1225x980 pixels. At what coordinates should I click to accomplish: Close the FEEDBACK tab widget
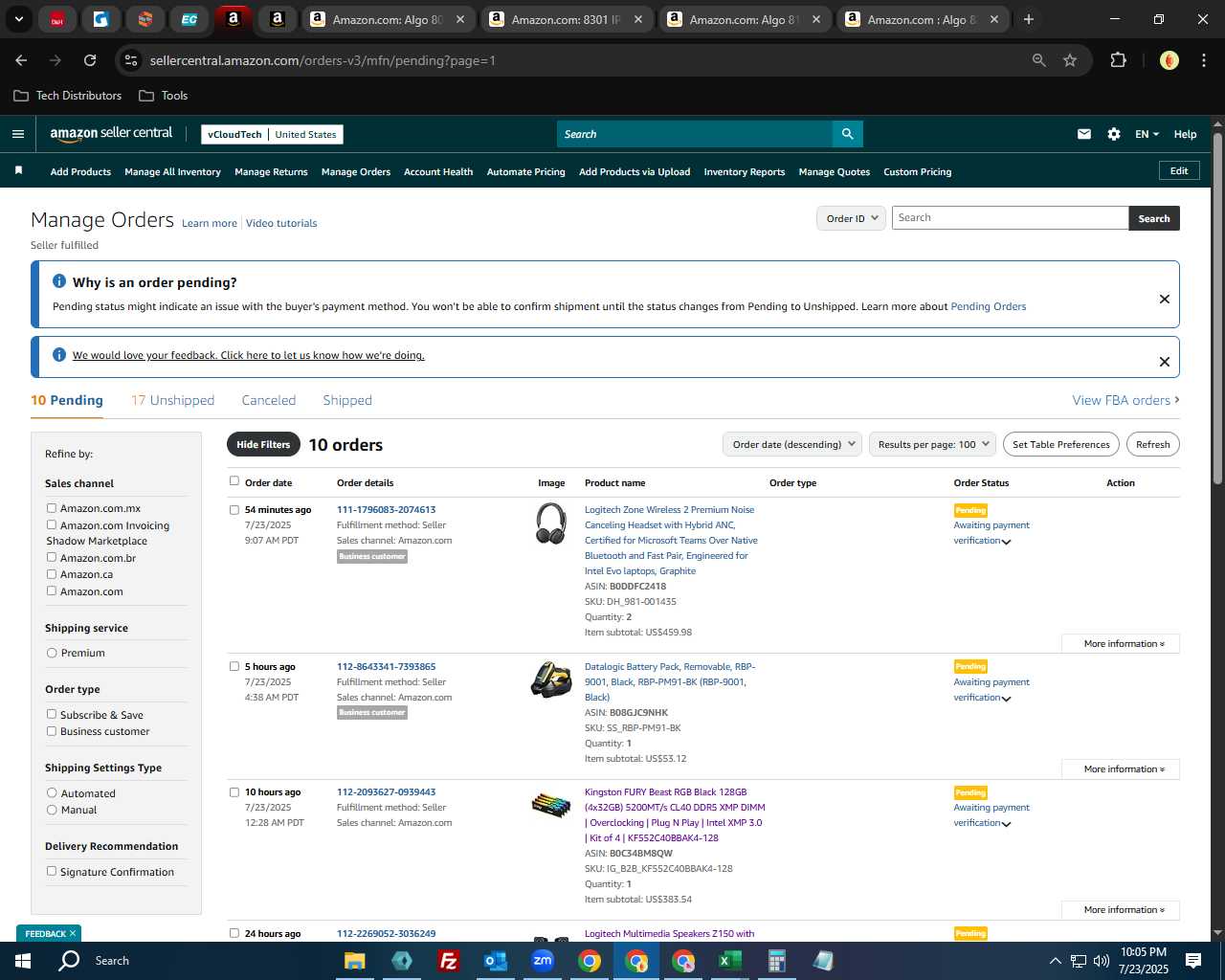point(72,933)
